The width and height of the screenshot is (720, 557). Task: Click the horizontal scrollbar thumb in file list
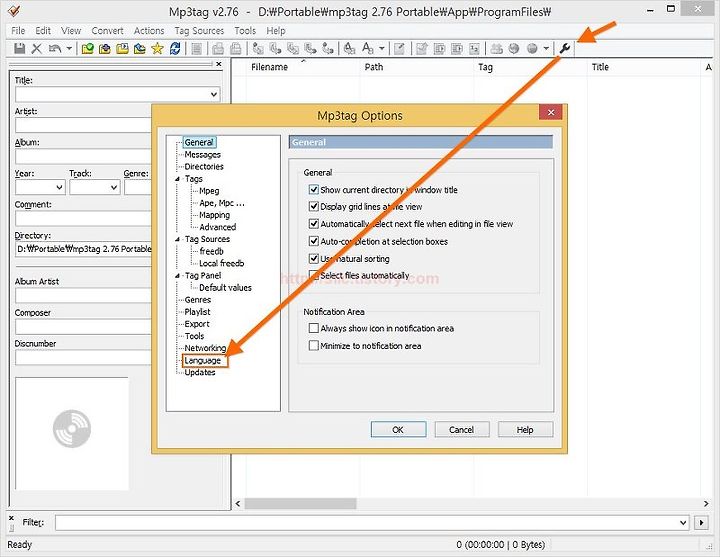pos(300,504)
